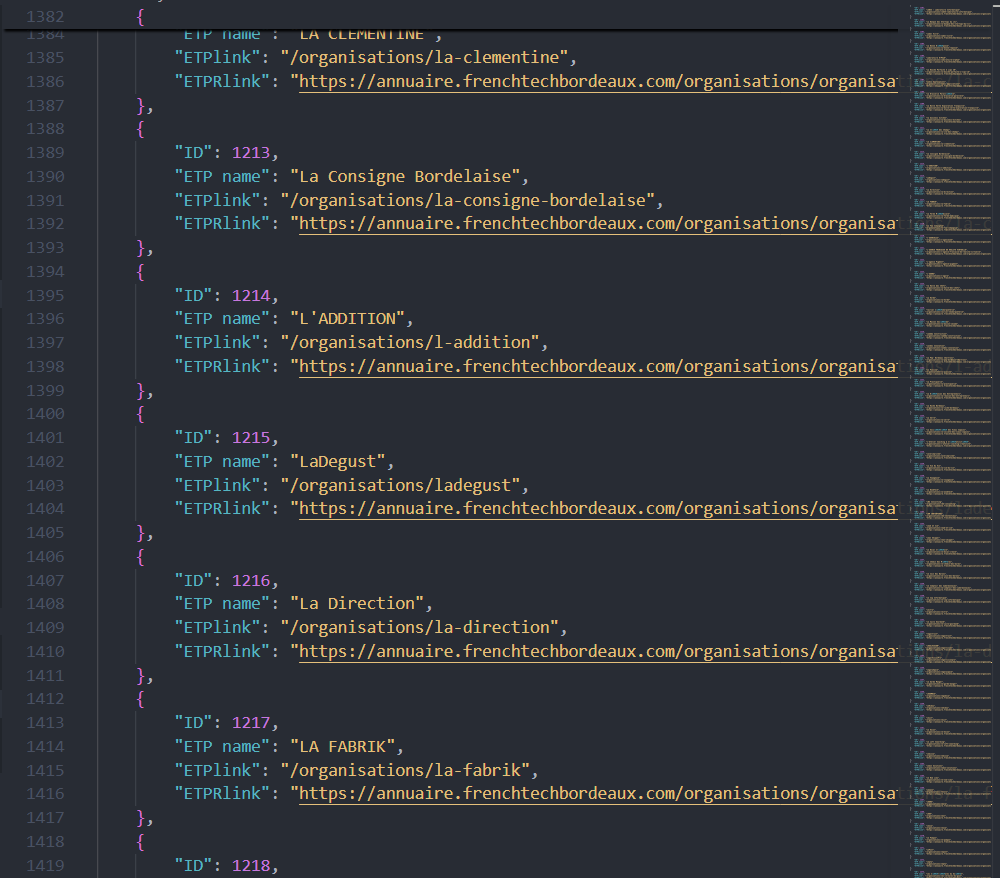Click the minimap to jump in file
Viewport: 1000px width, 878px height.
point(950,440)
